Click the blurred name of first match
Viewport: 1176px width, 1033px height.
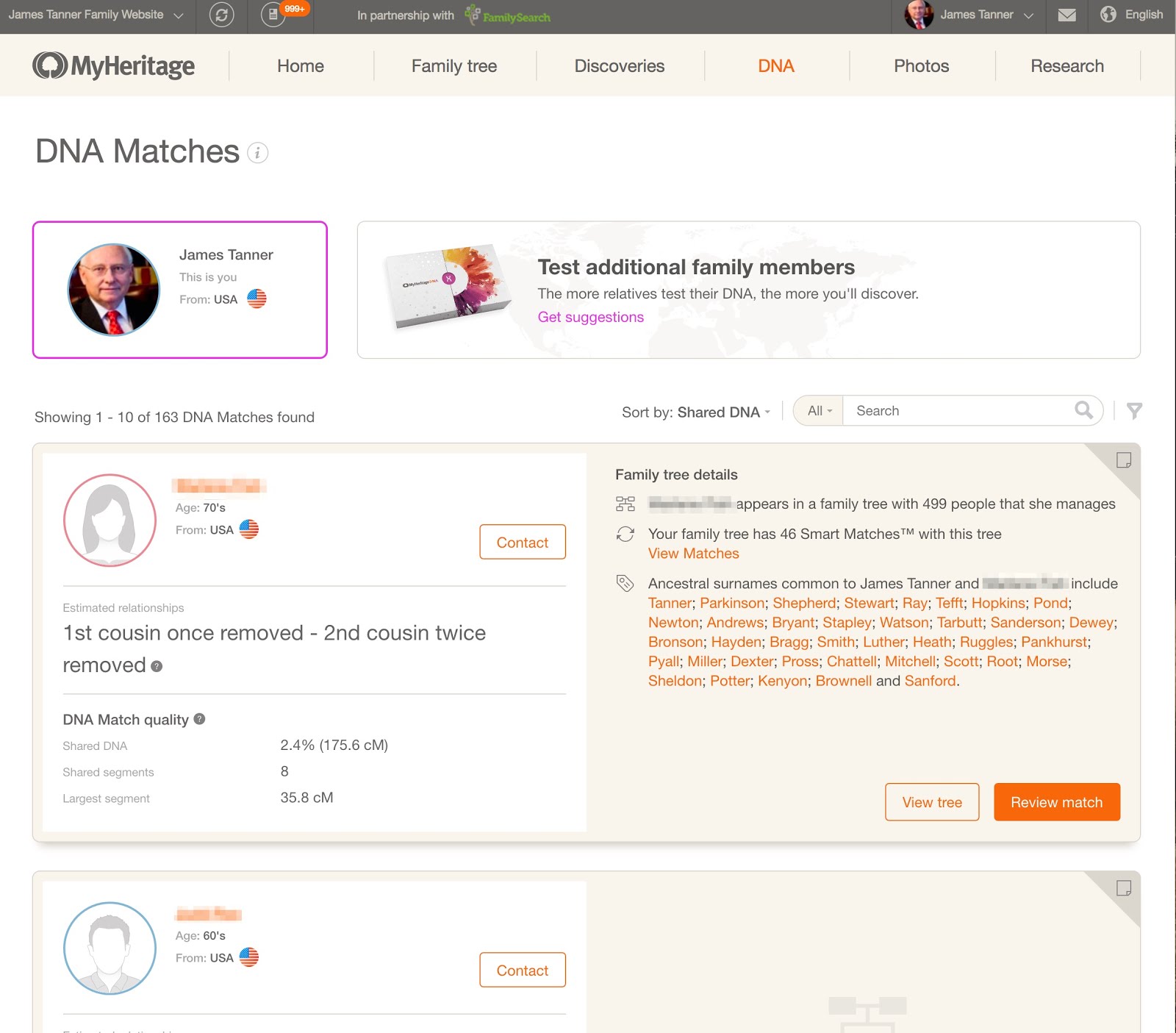219,486
